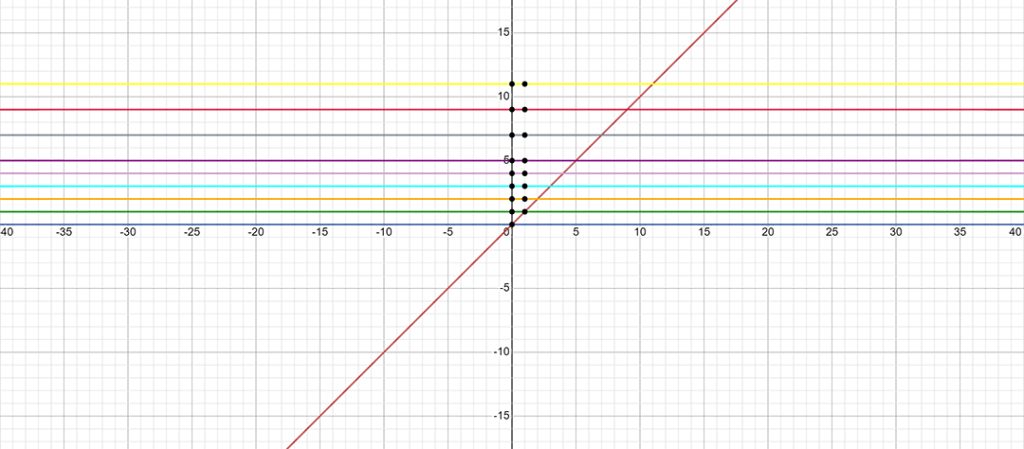This screenshot has width=1024, height=449.
Task: Click the y-axis label -15
Action: coord(500,416)
